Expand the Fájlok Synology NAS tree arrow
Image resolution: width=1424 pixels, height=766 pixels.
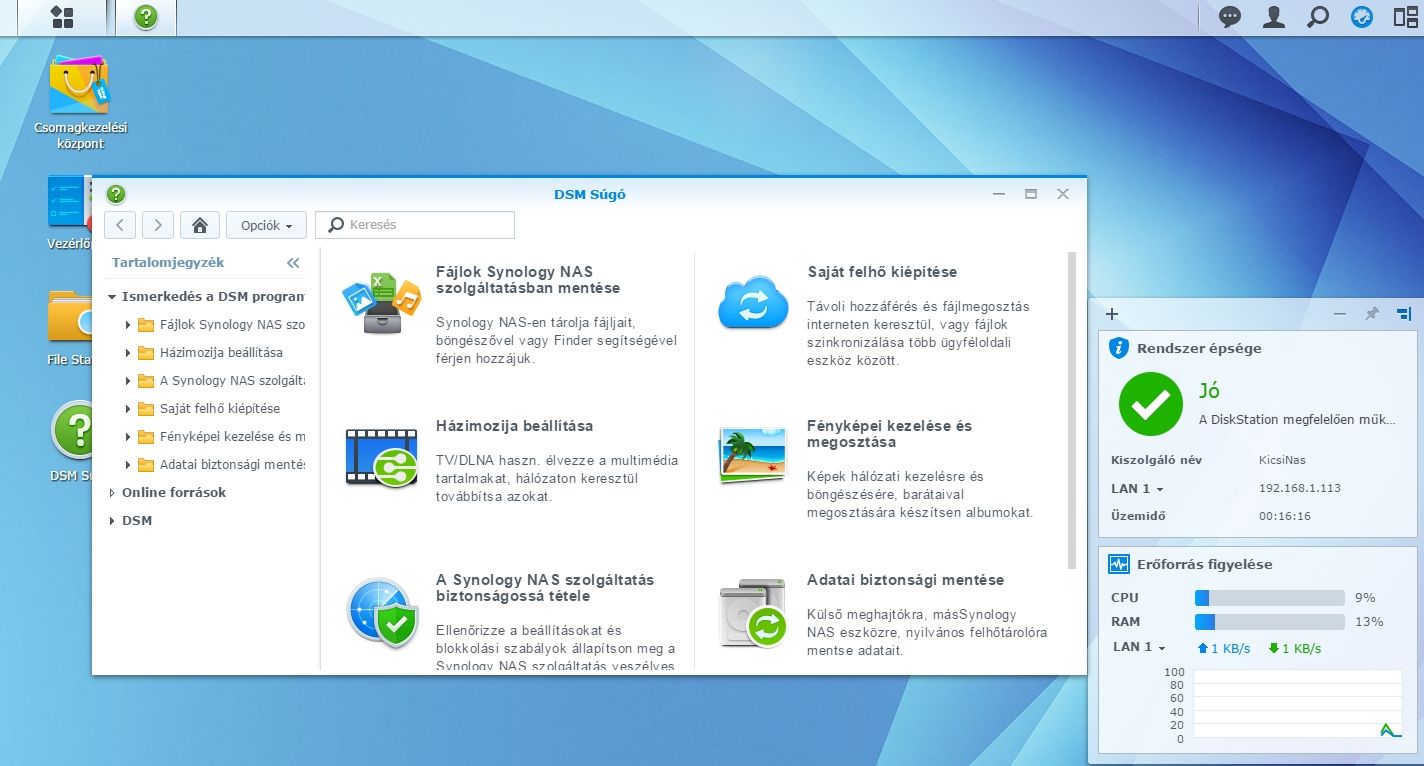click(128, 325)
